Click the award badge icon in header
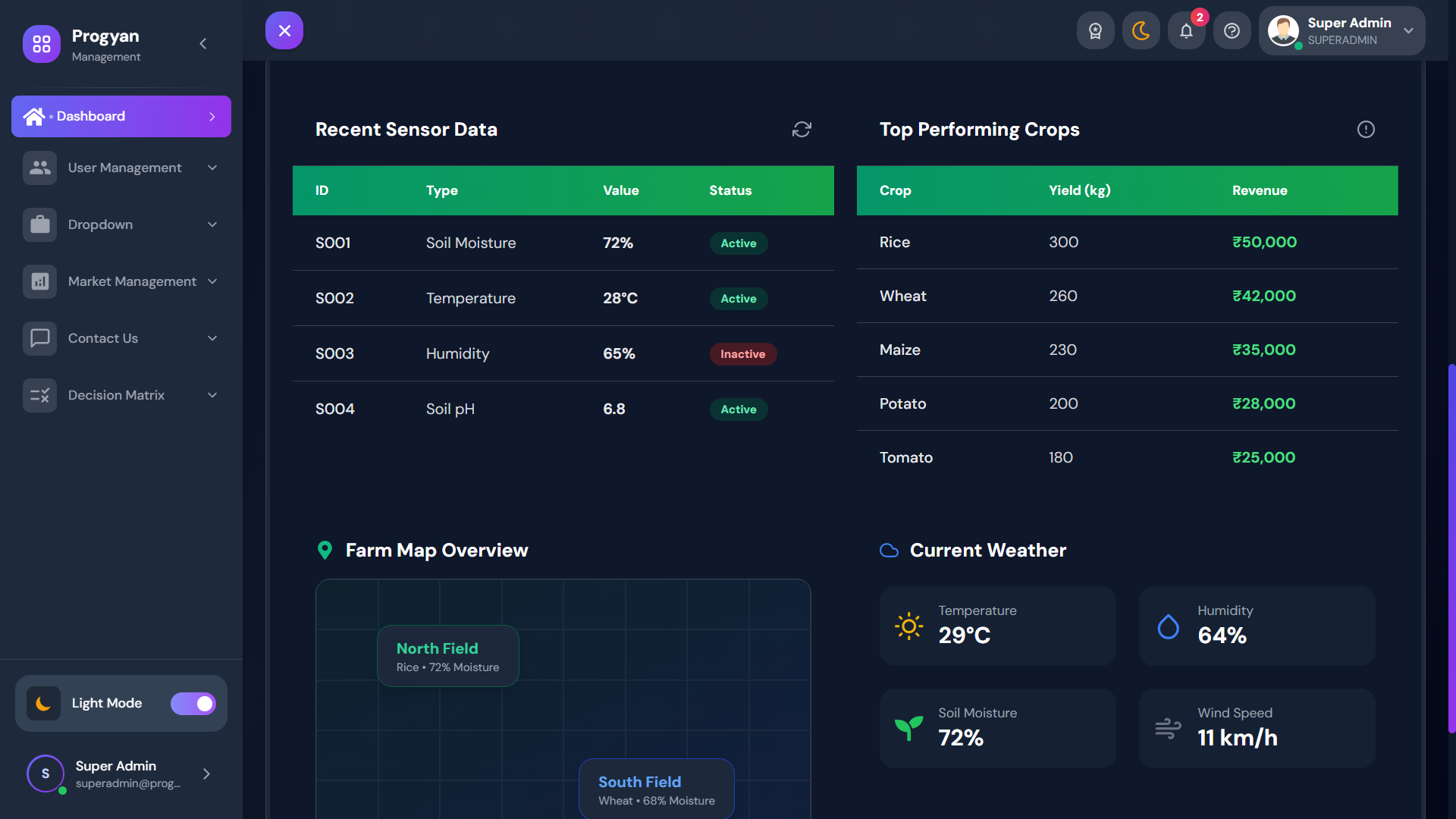This screenshot has width=1456, height=819. tap(1095, 31)
